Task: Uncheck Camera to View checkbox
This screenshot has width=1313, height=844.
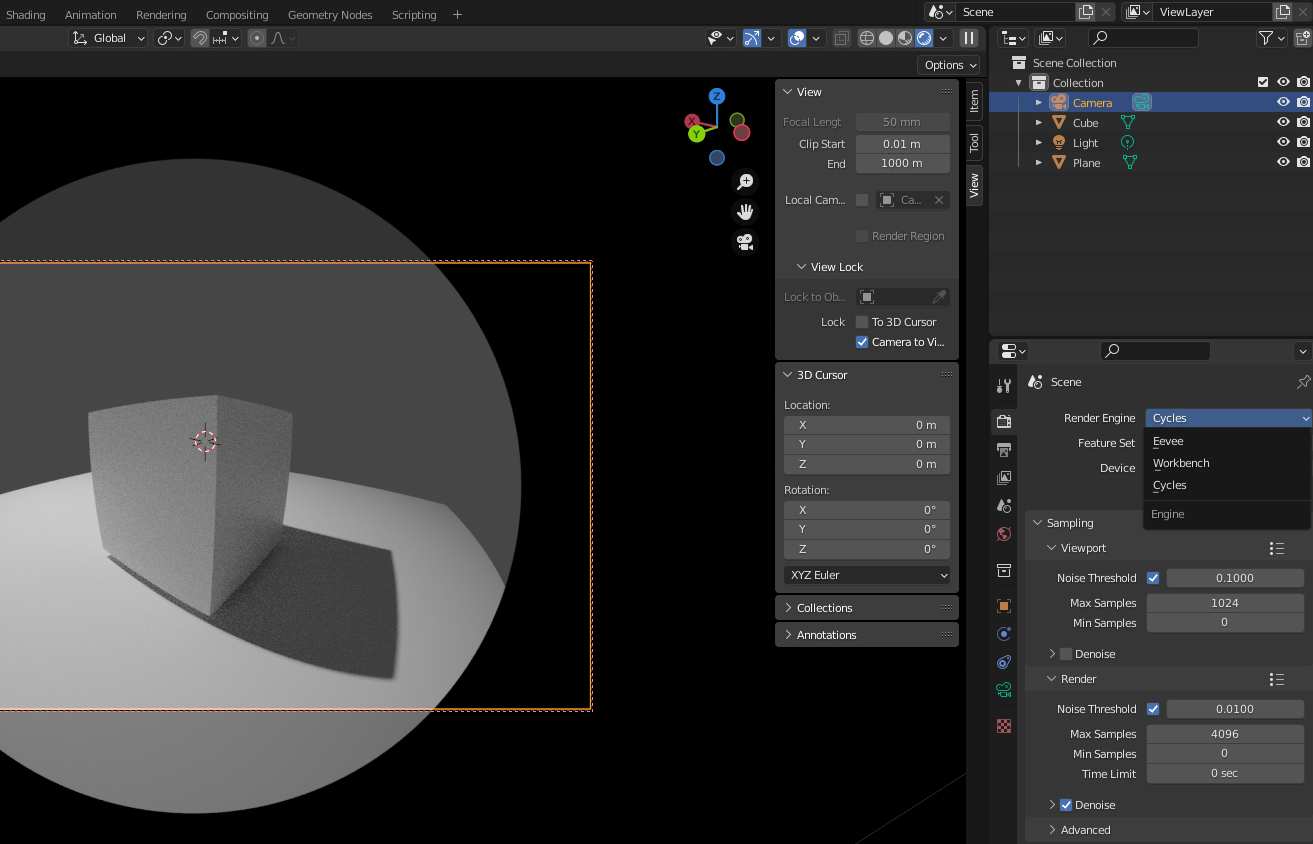Action: pyautogui.click(x=862, y=342)
